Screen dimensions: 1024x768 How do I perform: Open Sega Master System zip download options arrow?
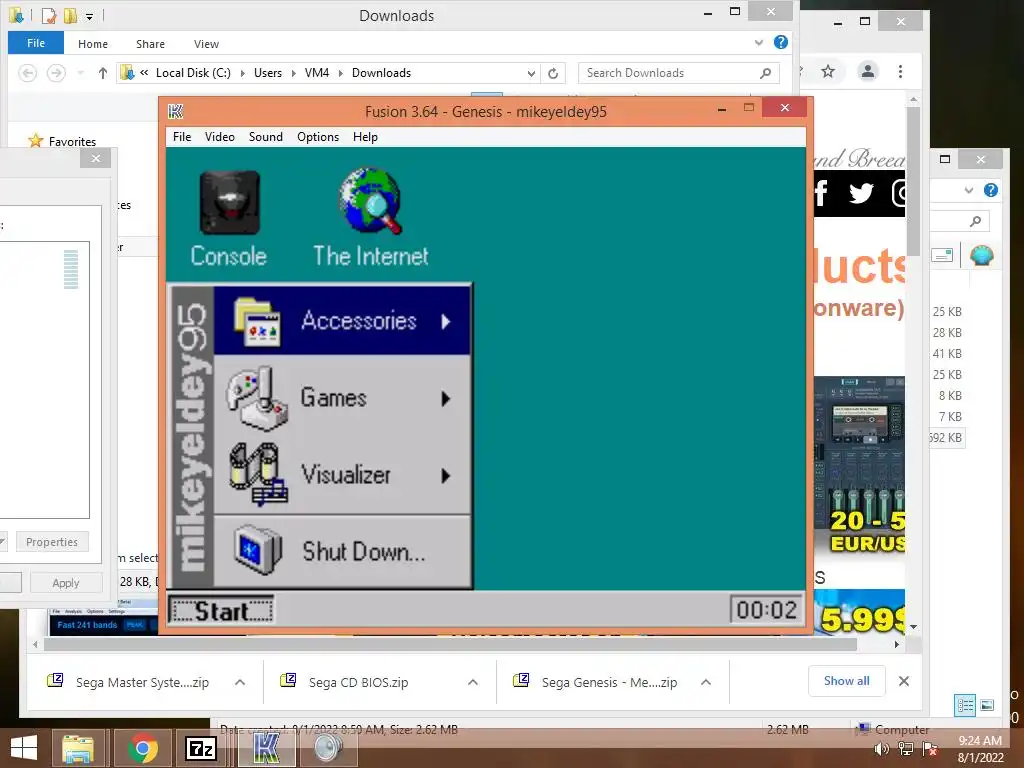pos(240,682)
